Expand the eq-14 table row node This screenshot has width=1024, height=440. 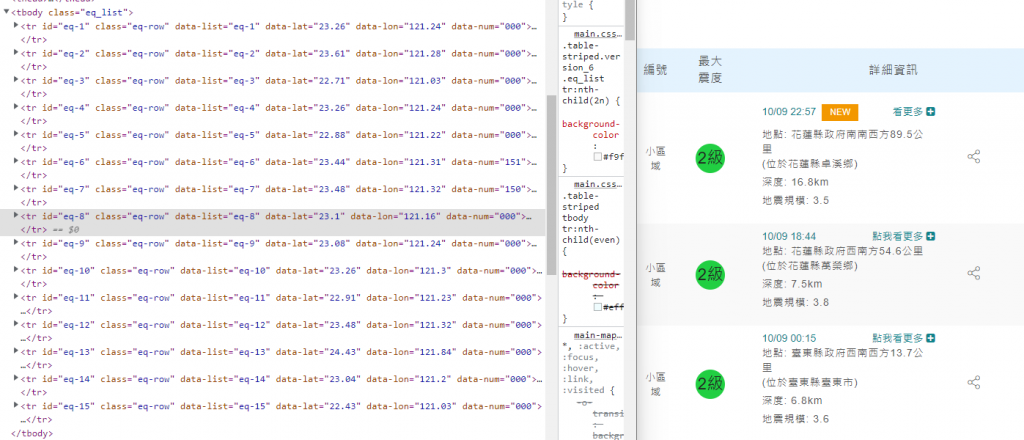[16, 379]
